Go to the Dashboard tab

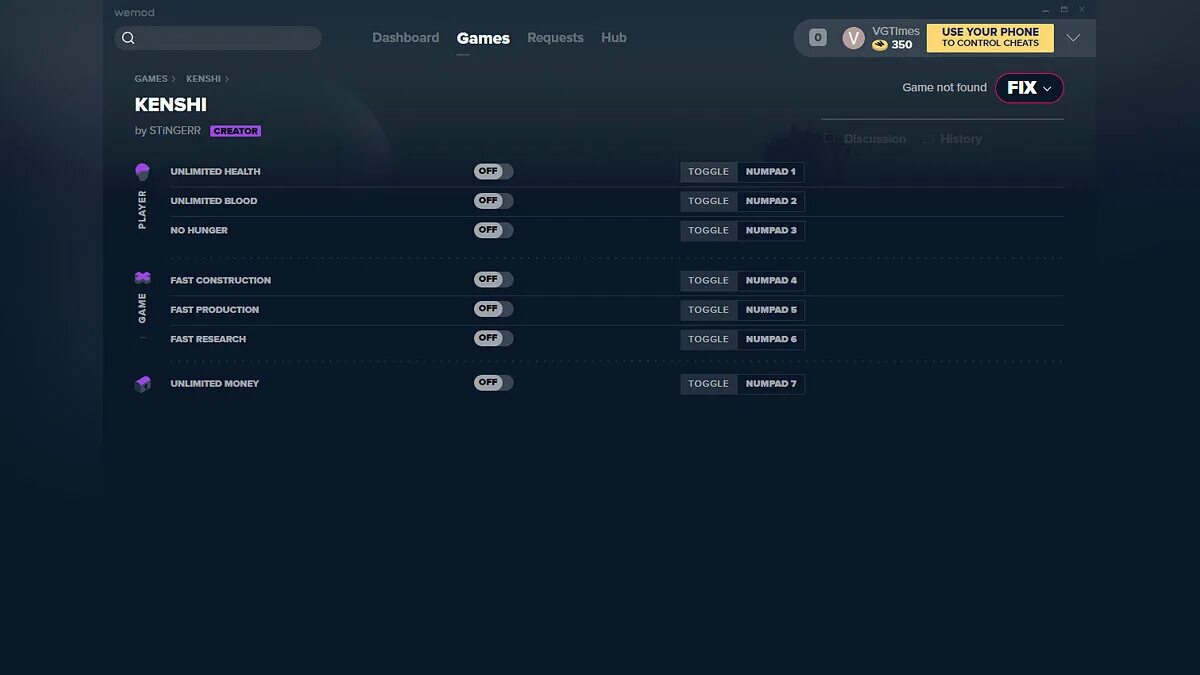[406, 38]
